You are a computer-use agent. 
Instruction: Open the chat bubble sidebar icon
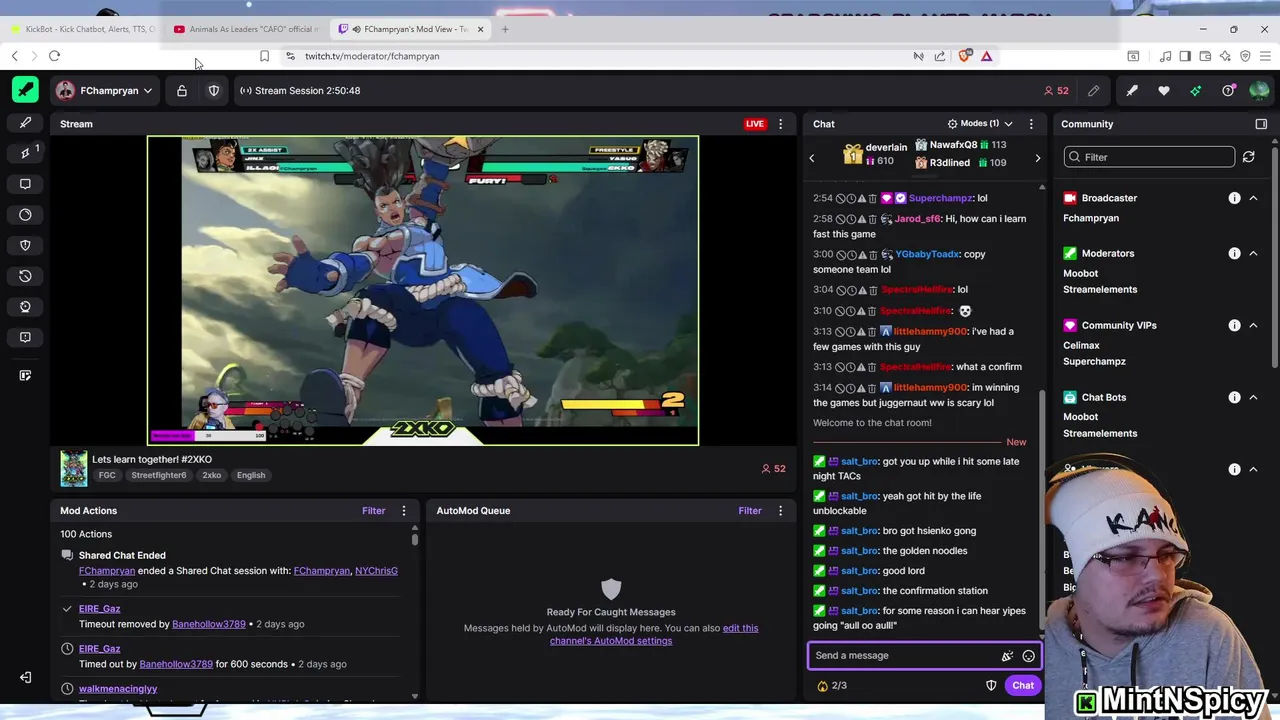click(x=25, y=184)
